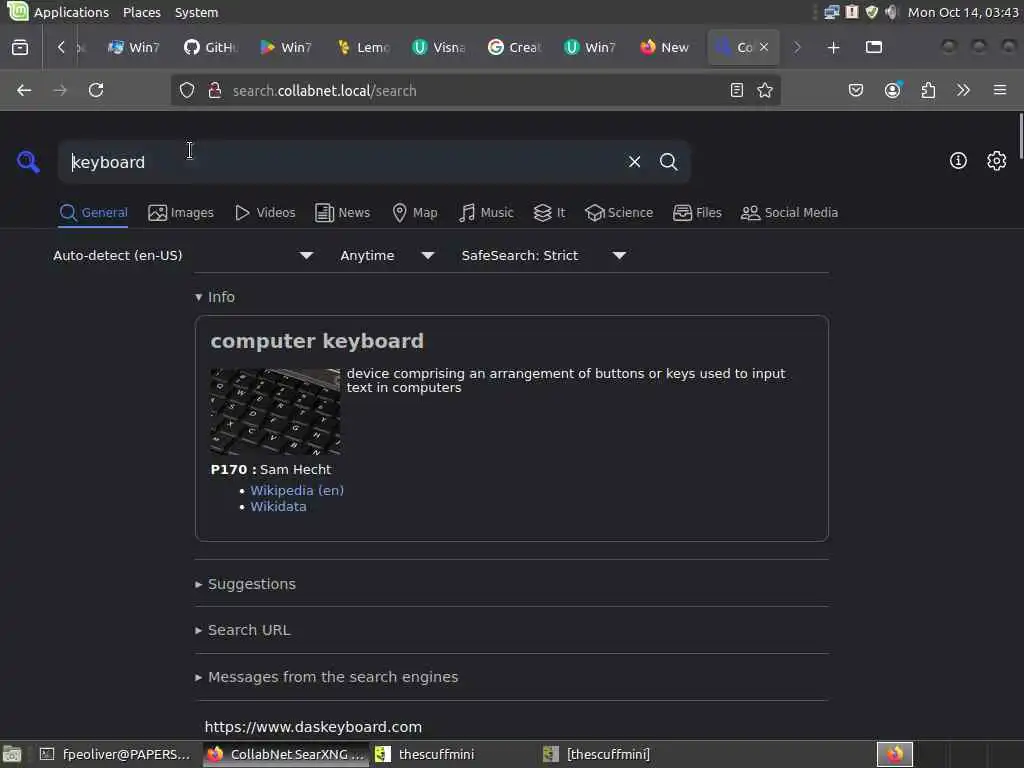Image resolution: width=1024 pixels, height=768 pixels.
Task: Submit search with magnifier button
Action: (x=668, y=161)
